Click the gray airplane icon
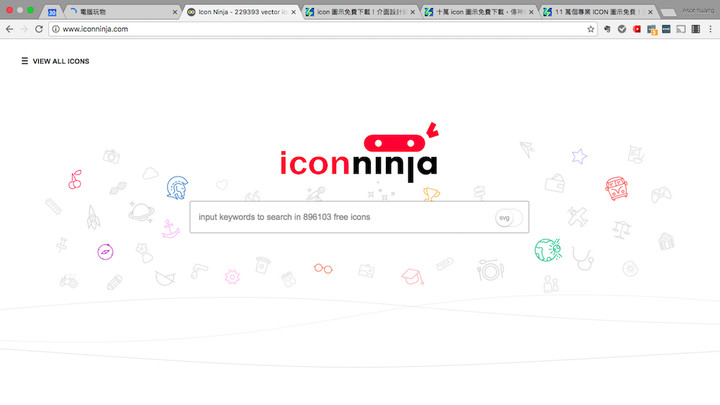The image size is (720, 405). 577,216
